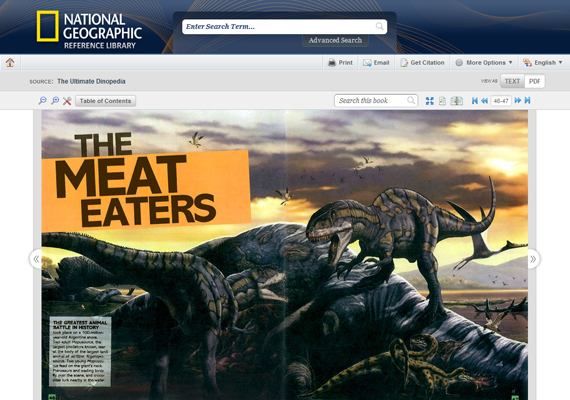Jump to the last page

tap(527, 100)
